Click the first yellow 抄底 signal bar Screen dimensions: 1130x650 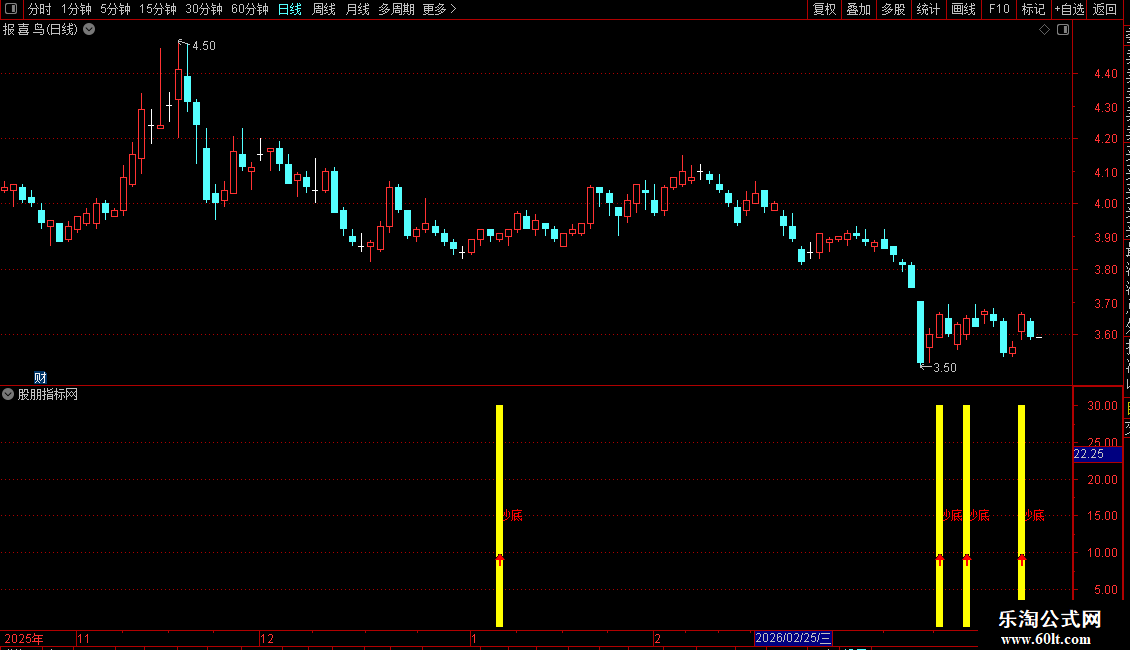point(499,515)
